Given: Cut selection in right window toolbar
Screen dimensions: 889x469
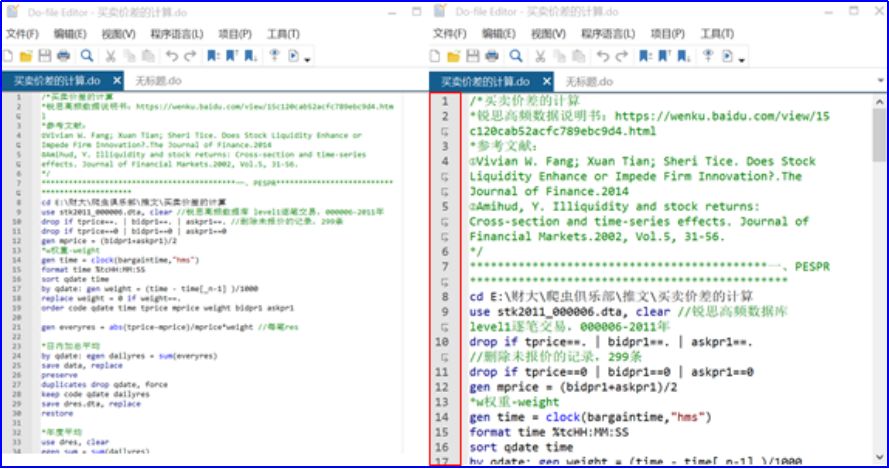Looking at the screenshot, I should [x=540, y=56].
